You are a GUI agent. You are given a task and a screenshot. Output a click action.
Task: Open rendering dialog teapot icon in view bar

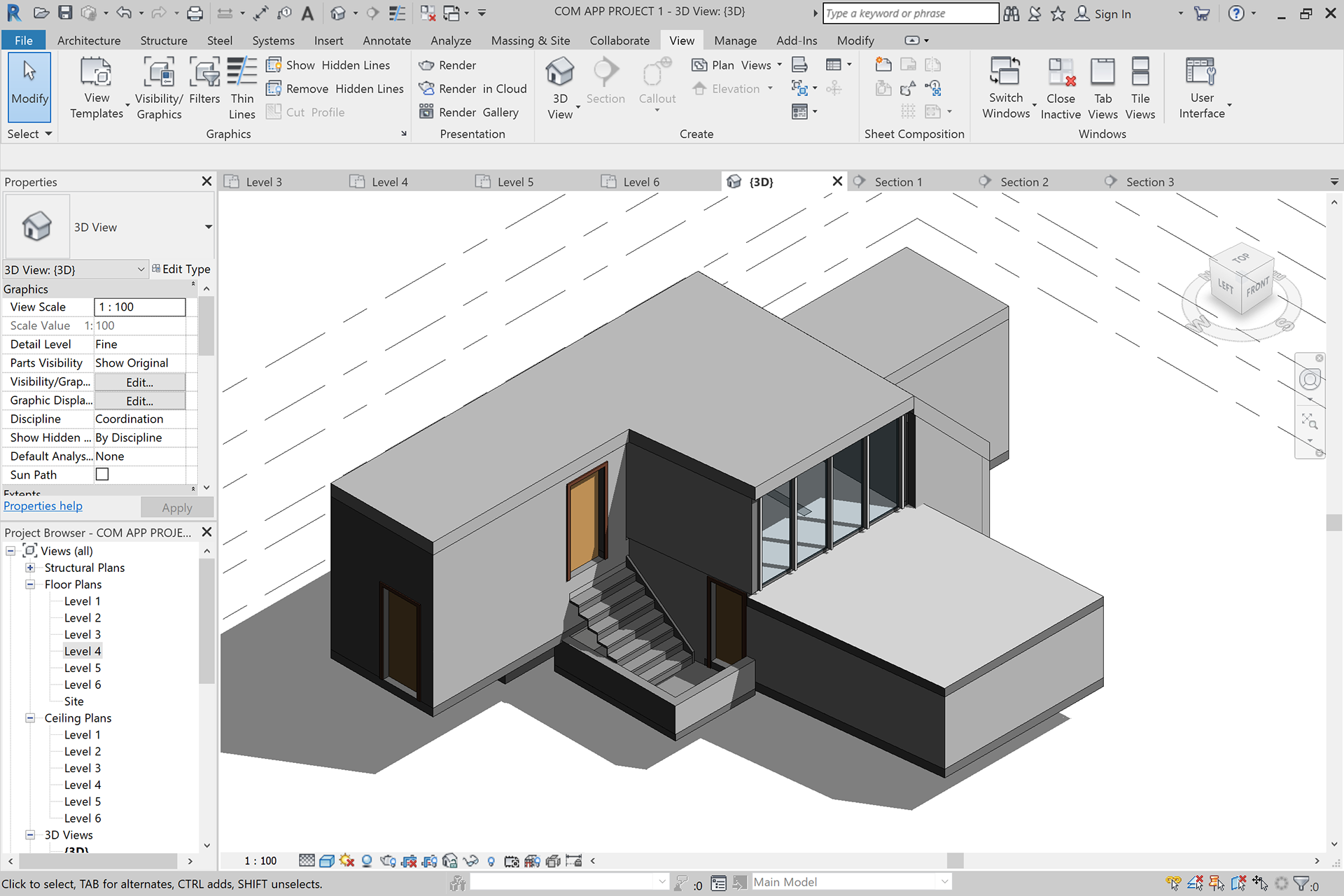coord(388,861)
